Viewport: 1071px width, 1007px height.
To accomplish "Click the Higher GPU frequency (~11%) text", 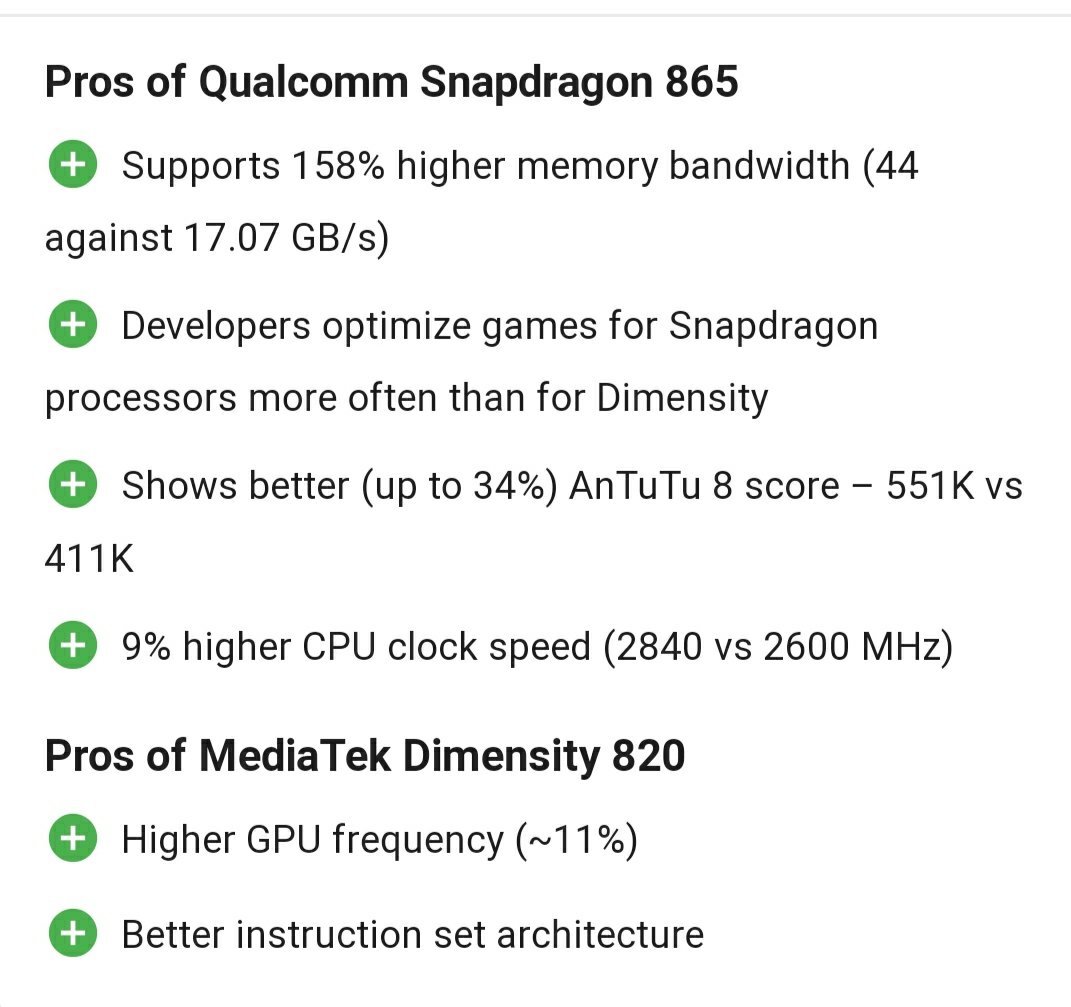I will (x=380, y=840).
